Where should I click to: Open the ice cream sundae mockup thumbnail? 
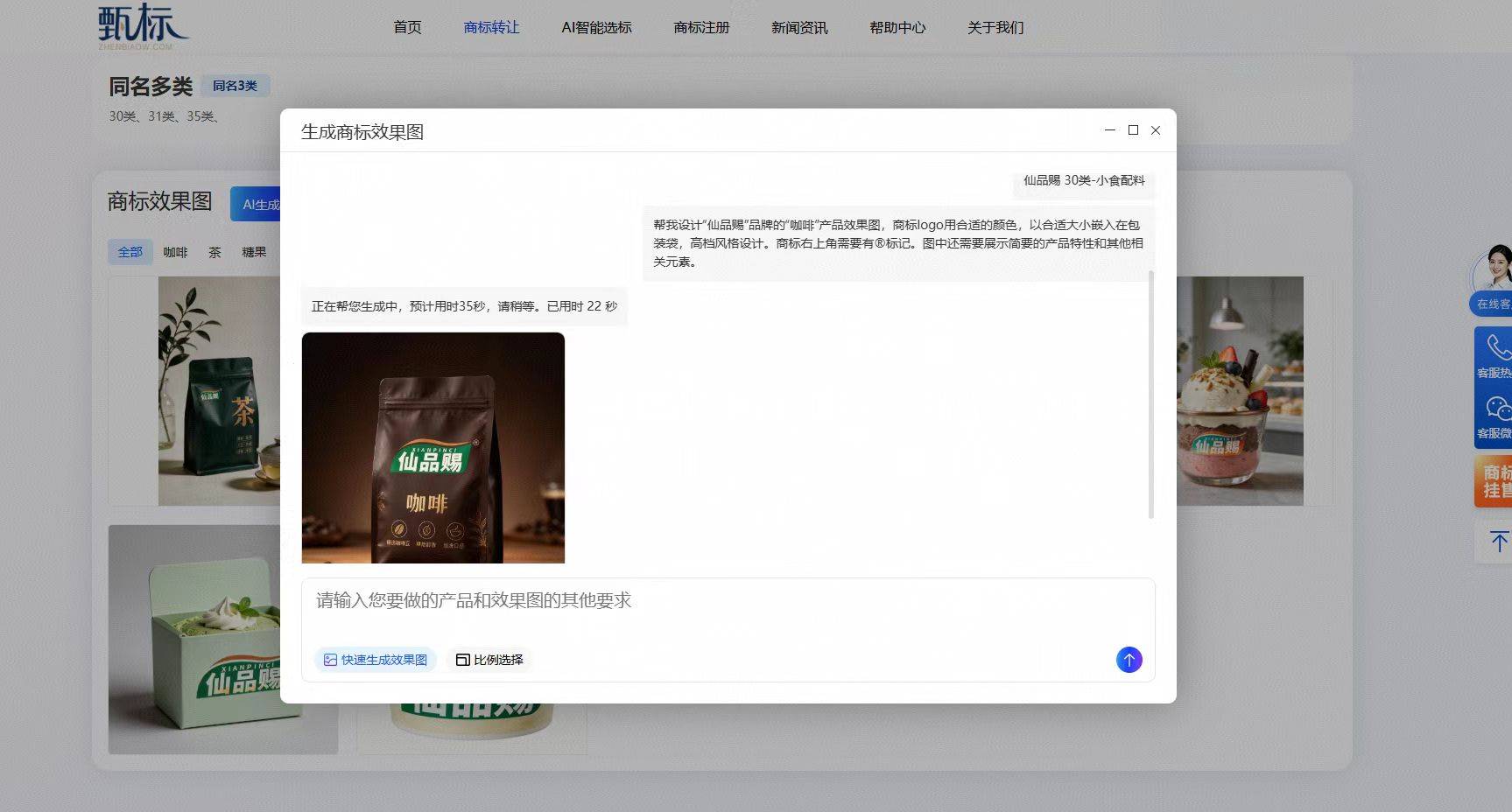coord(1240,391)
